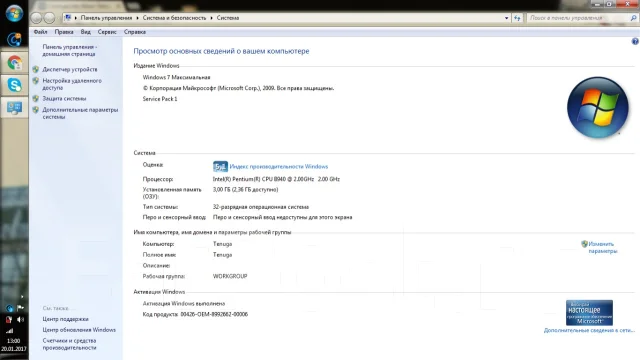This screenshot has height=360, width=640.
Task: Go back with the navigation arrow
Action: pos(36,18)
